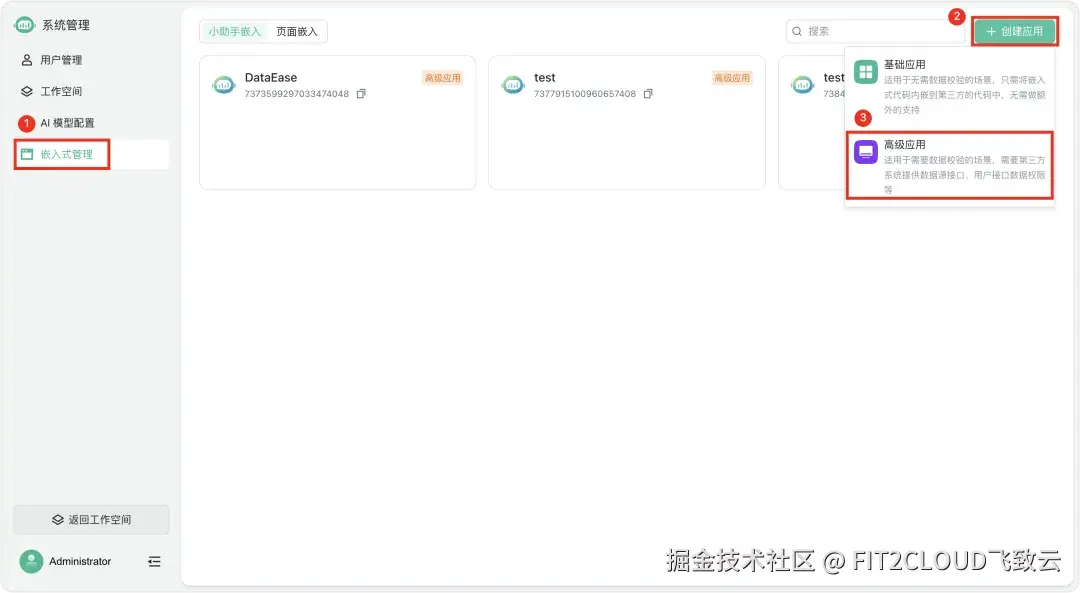1080x593 pixels.
Task: Choose 基础应用 from the dropdown
Action: (x=950, y=87)
